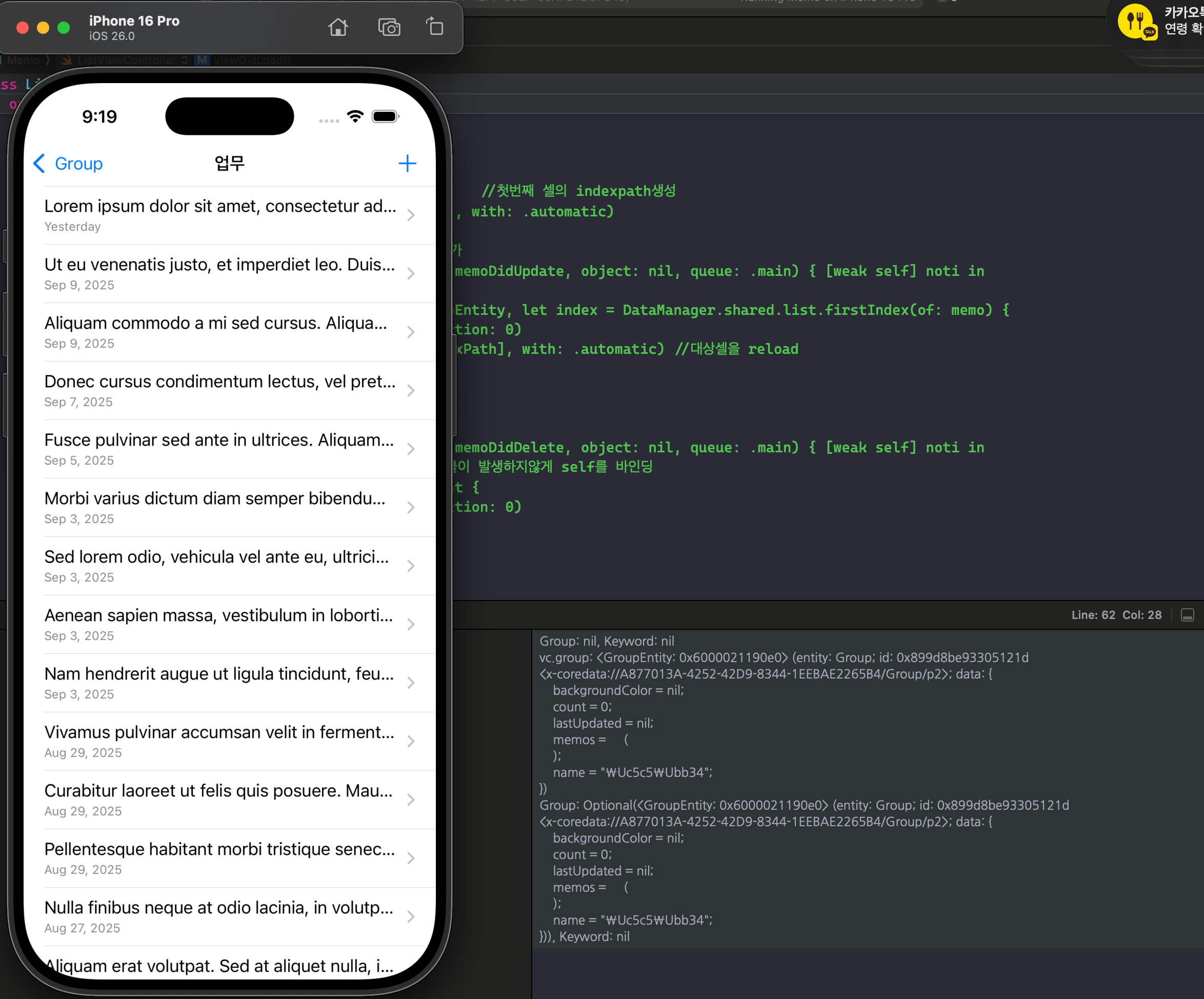Tap the back chevron next to Group

(x=39, y=164)
